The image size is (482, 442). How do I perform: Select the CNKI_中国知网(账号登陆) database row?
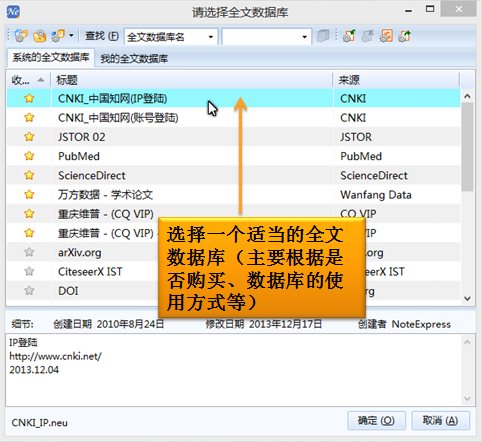(x=233, y=118)
